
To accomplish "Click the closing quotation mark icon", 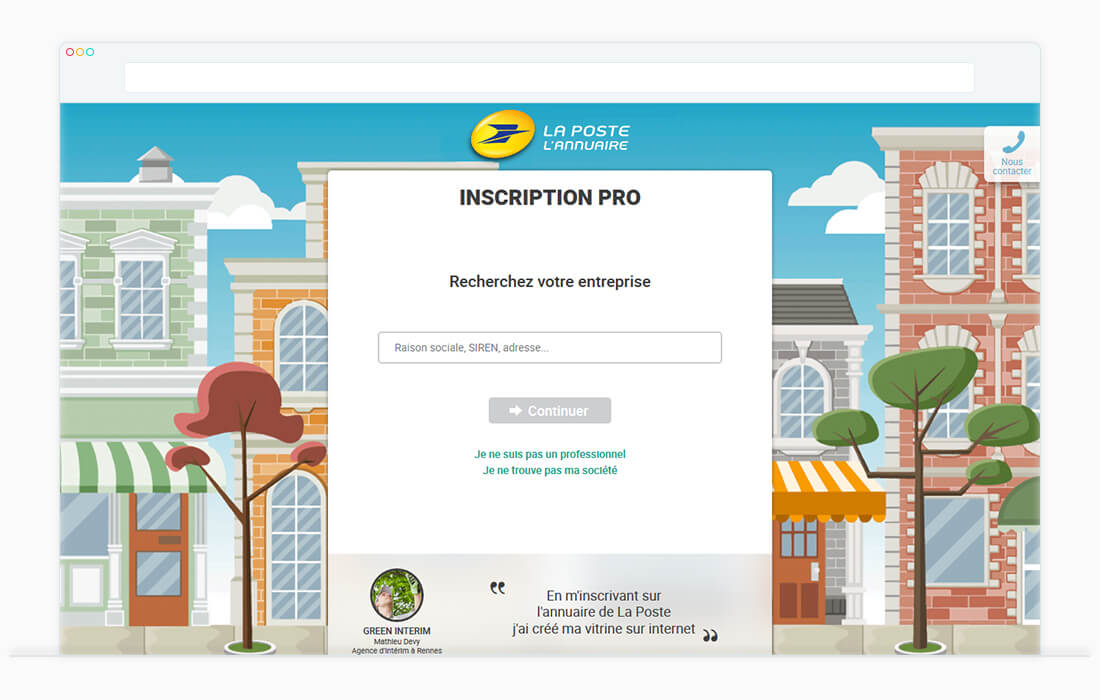I will pos(710,635).
